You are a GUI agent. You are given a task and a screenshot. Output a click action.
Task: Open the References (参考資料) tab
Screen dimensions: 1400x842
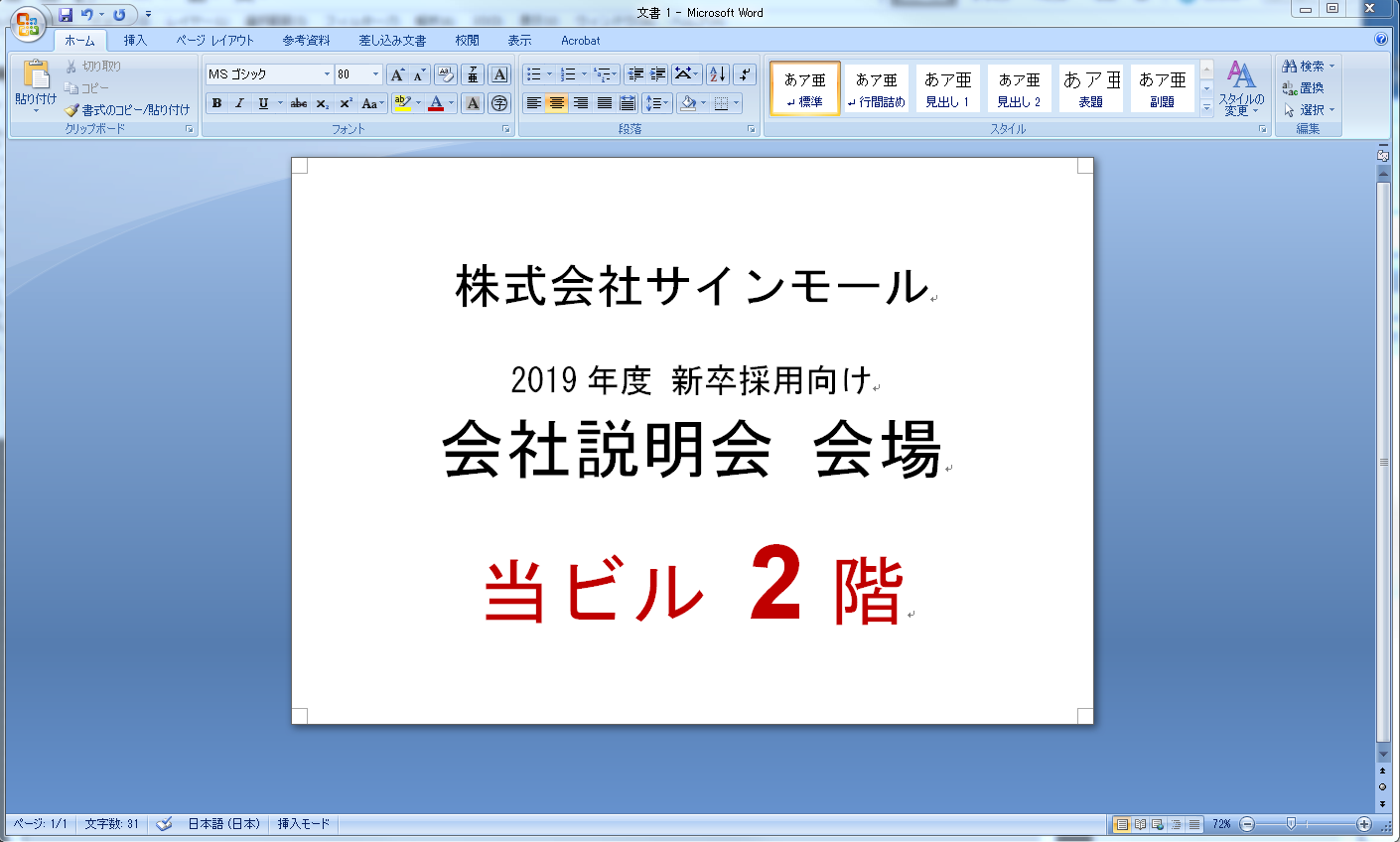[x=306, y=41]
